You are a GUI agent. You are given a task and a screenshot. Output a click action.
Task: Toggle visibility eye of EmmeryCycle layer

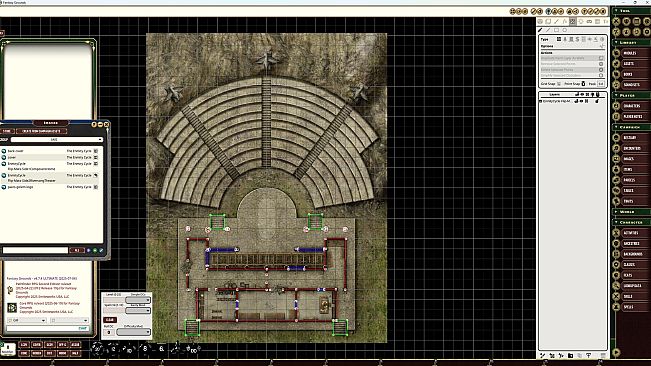[x=581, y=101]
